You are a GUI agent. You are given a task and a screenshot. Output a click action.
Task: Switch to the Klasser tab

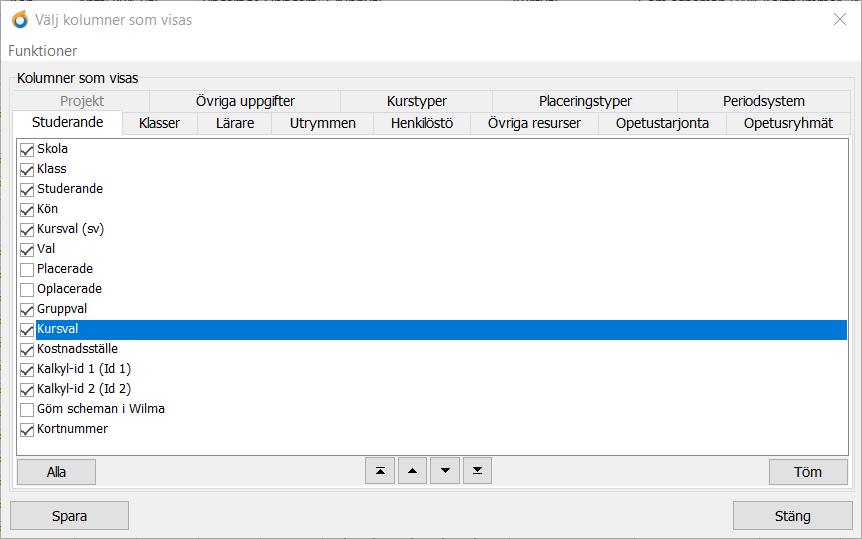click(x=160, y=123)
